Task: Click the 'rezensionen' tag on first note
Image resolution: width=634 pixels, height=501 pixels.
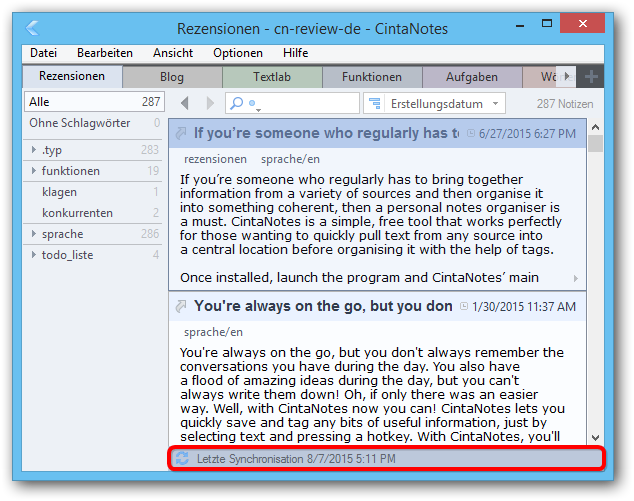Action: click(x=215, y=159)
